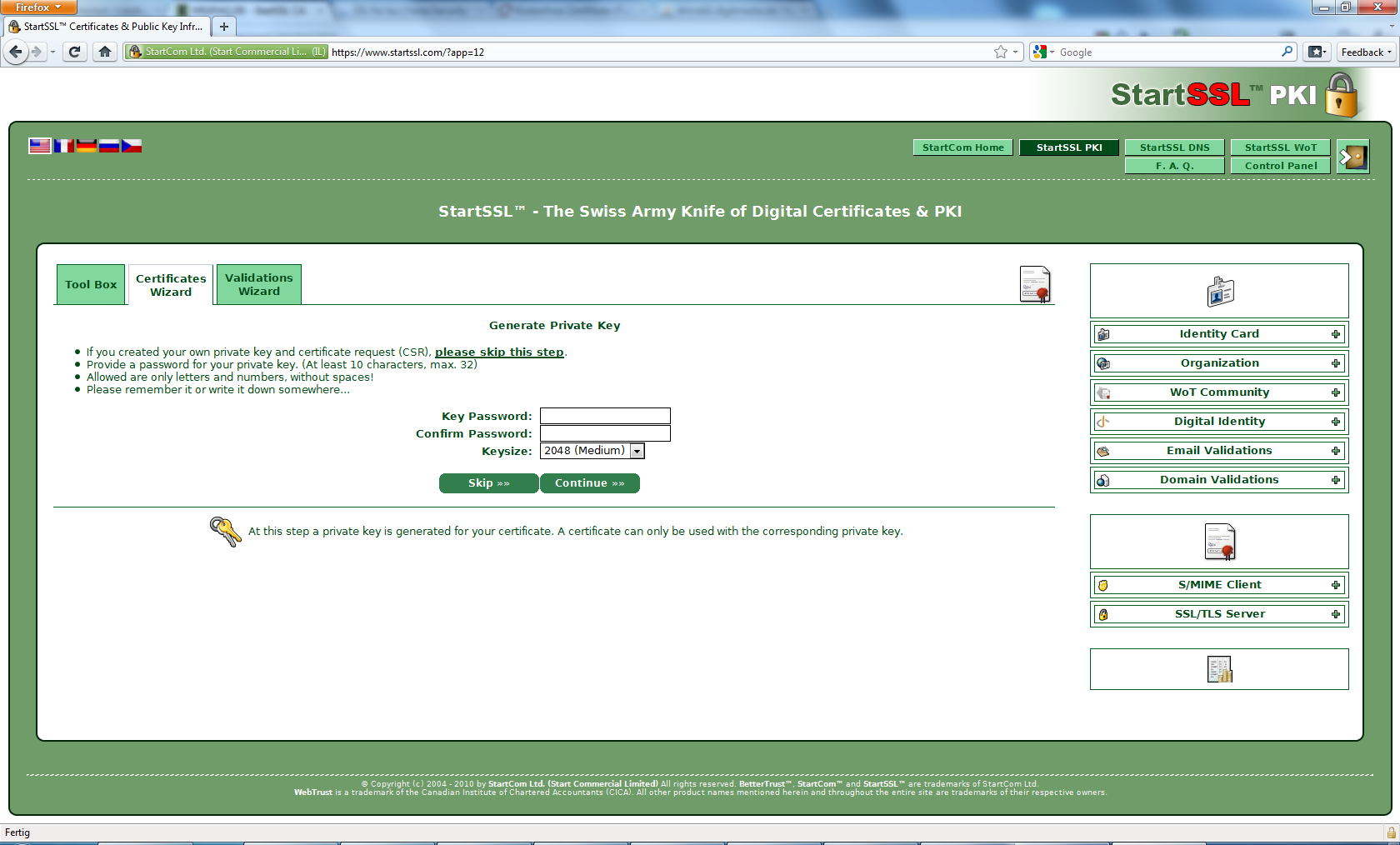Click the Skip button
The width and height of the screenshot is (1400, 845).
489,483
